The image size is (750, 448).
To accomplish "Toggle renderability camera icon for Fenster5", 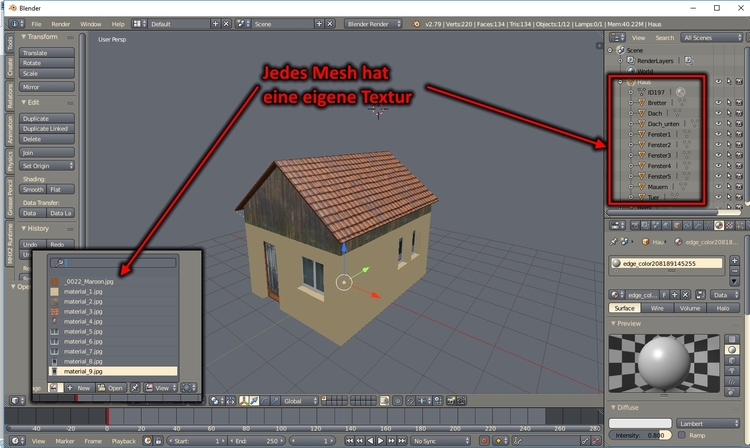I will (739, 176).
